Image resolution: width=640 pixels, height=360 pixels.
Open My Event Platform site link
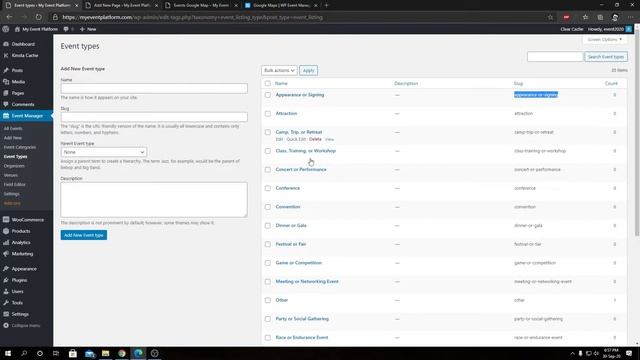(36, 29)
